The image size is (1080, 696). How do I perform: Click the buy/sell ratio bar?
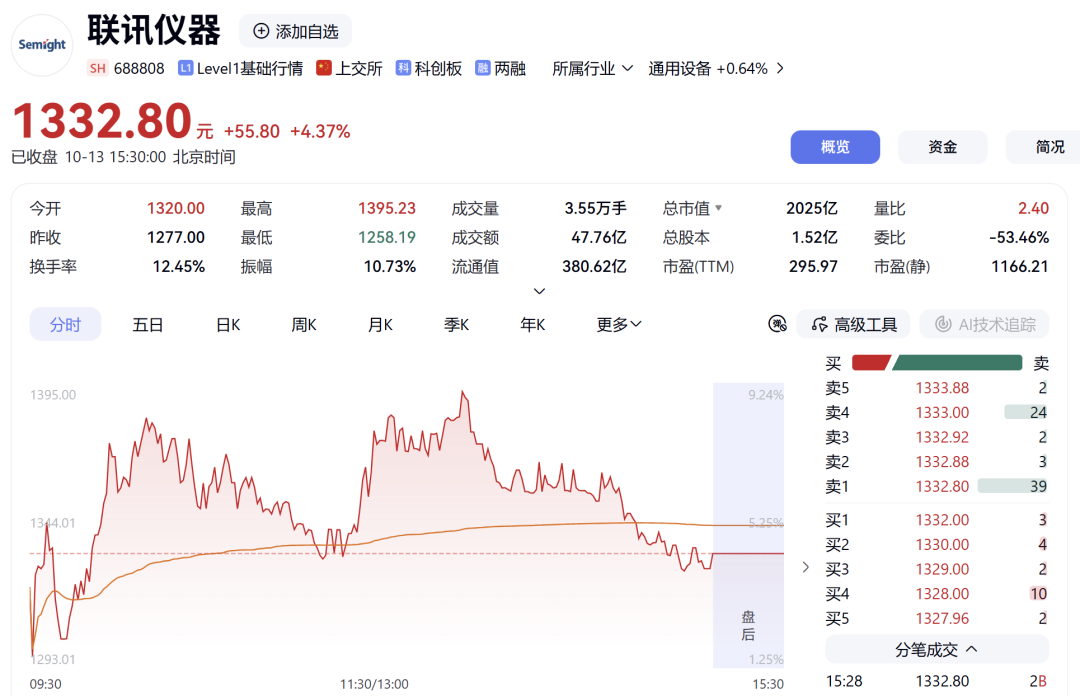pos(937,362)
